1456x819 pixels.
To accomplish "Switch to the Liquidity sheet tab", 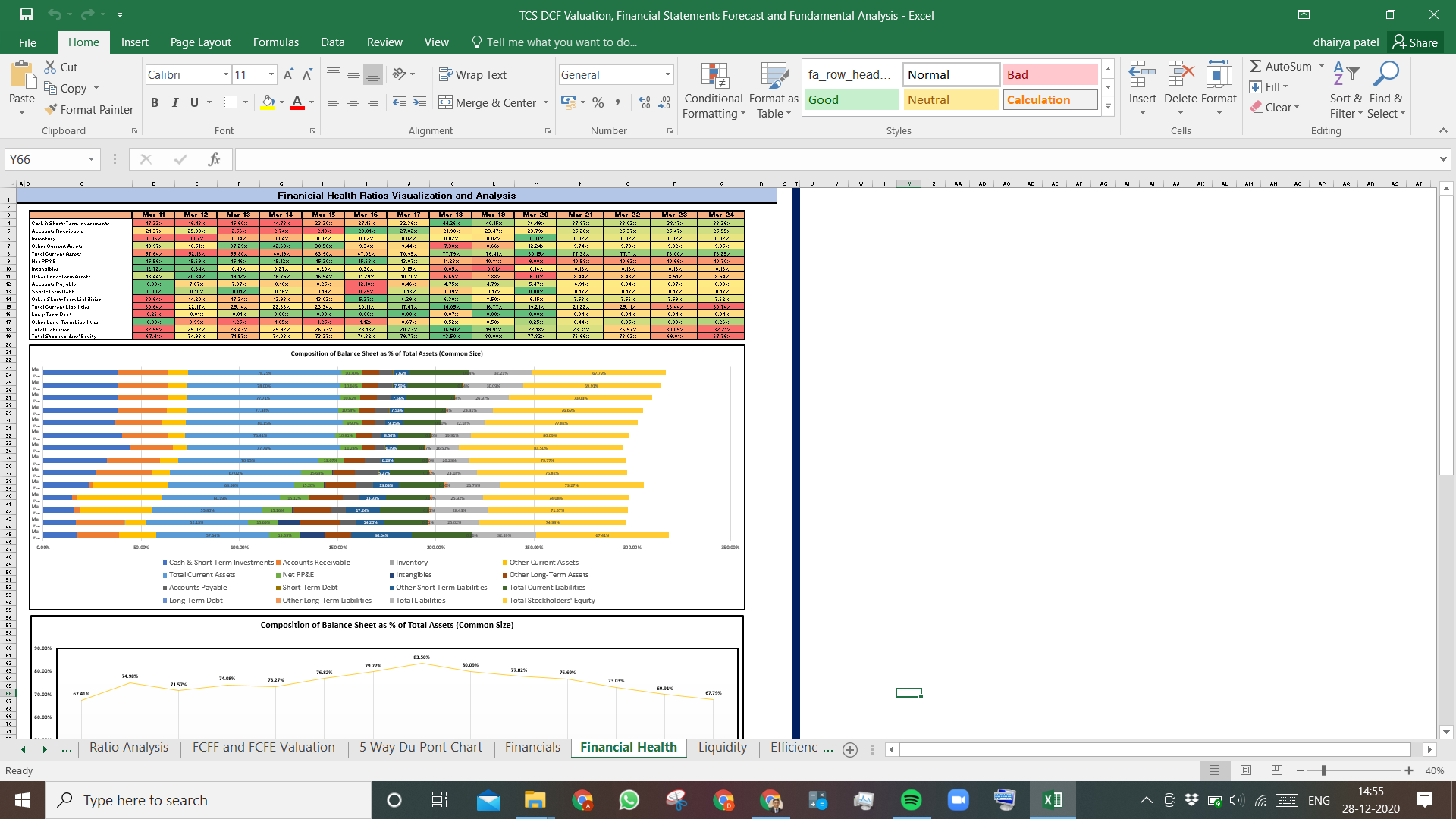I will click(723, 747).
